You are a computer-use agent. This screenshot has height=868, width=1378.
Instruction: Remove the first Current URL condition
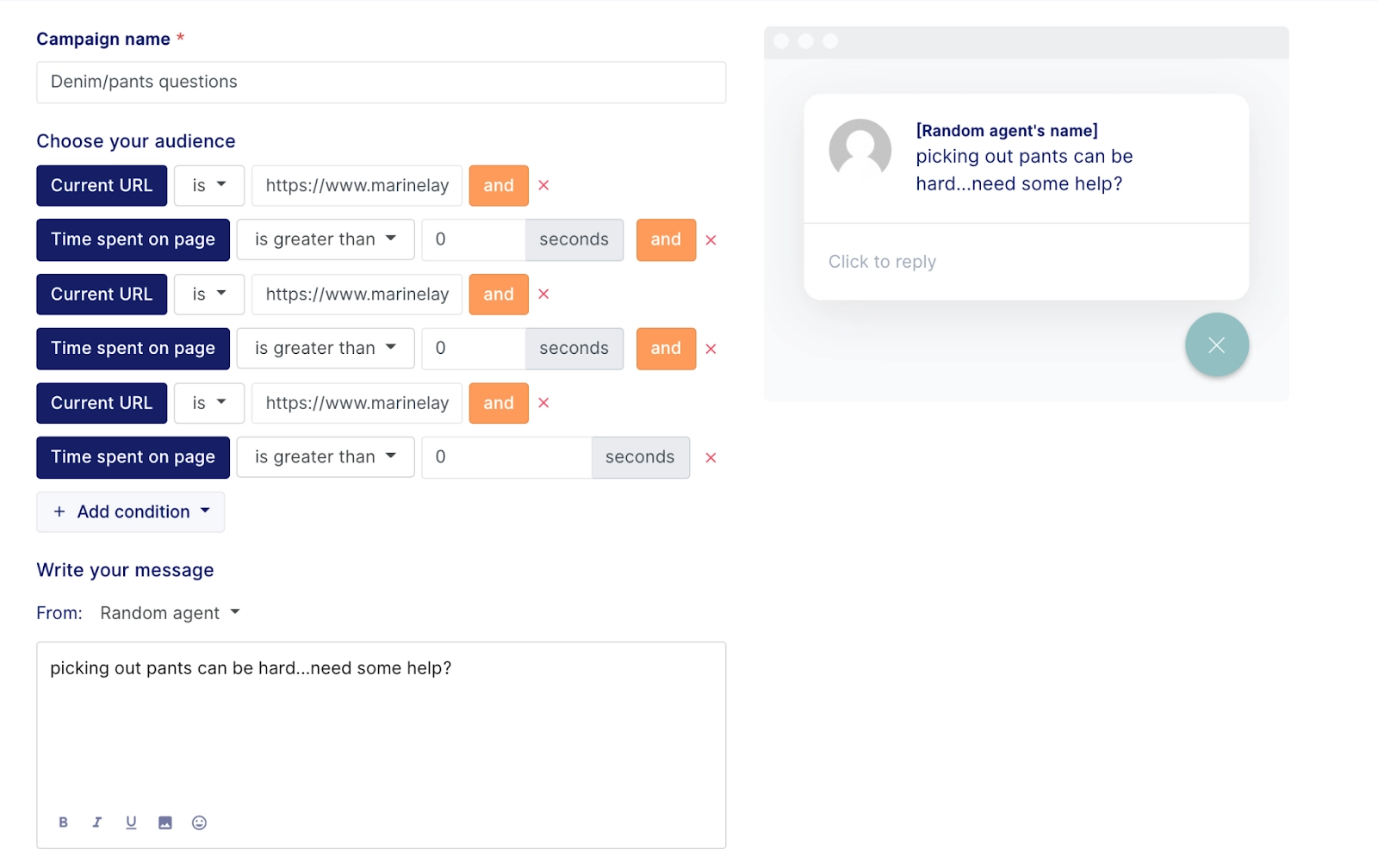[x=543, y=185]
